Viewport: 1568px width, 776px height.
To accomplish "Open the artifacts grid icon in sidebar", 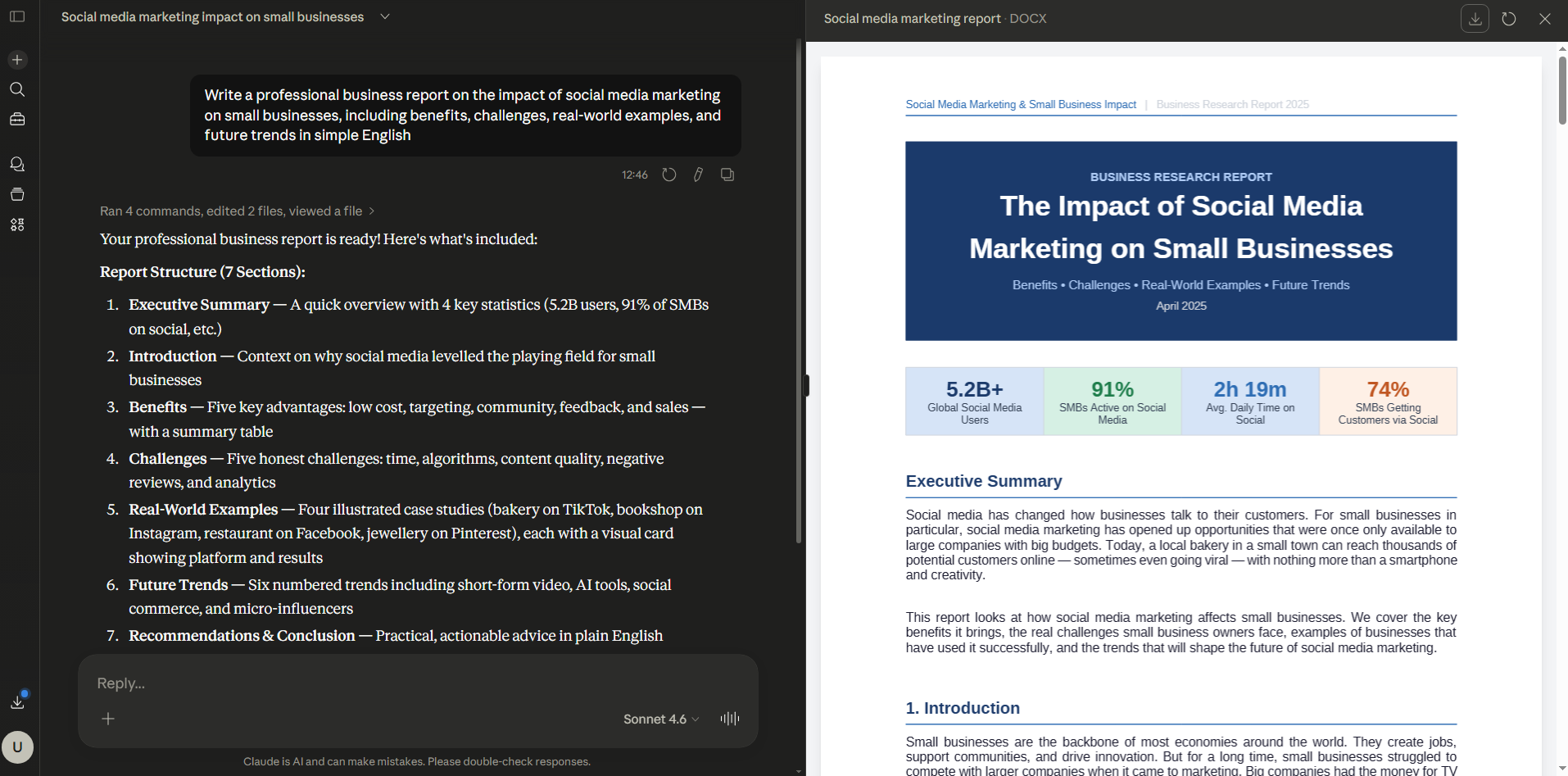I will coord(17,225).
